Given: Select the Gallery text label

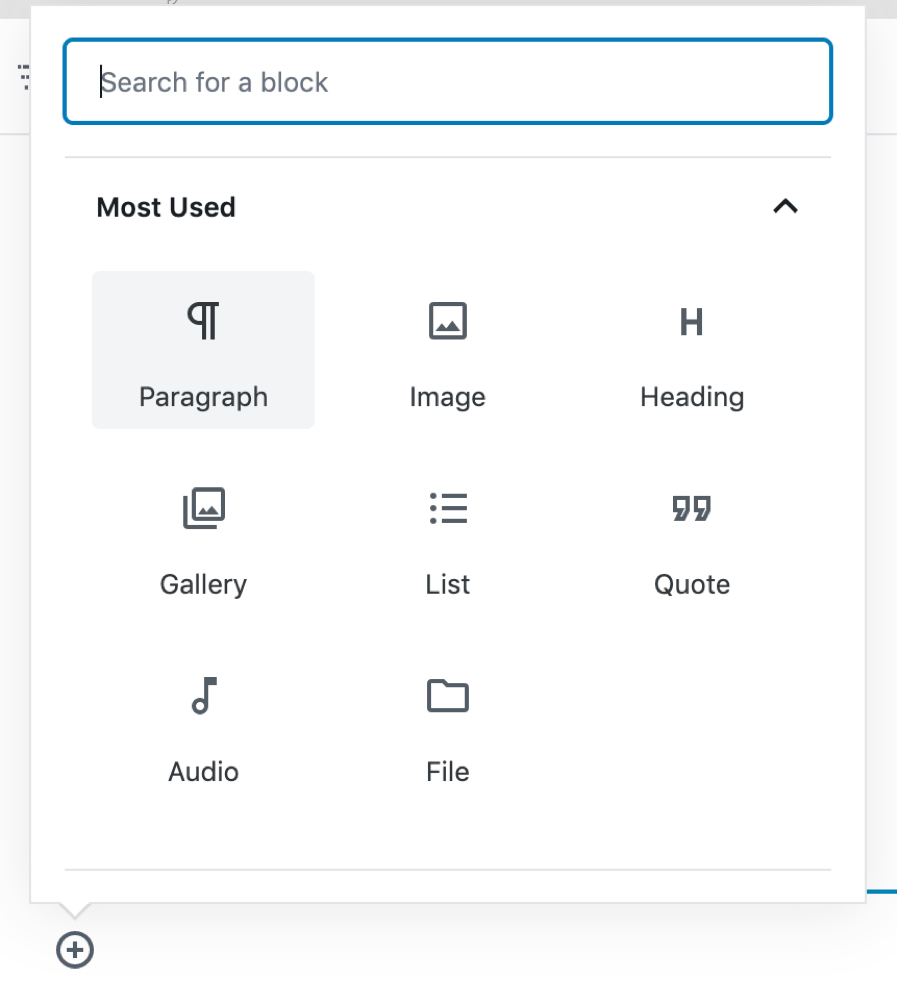Looking at the screenshot, I should [203, 584].
